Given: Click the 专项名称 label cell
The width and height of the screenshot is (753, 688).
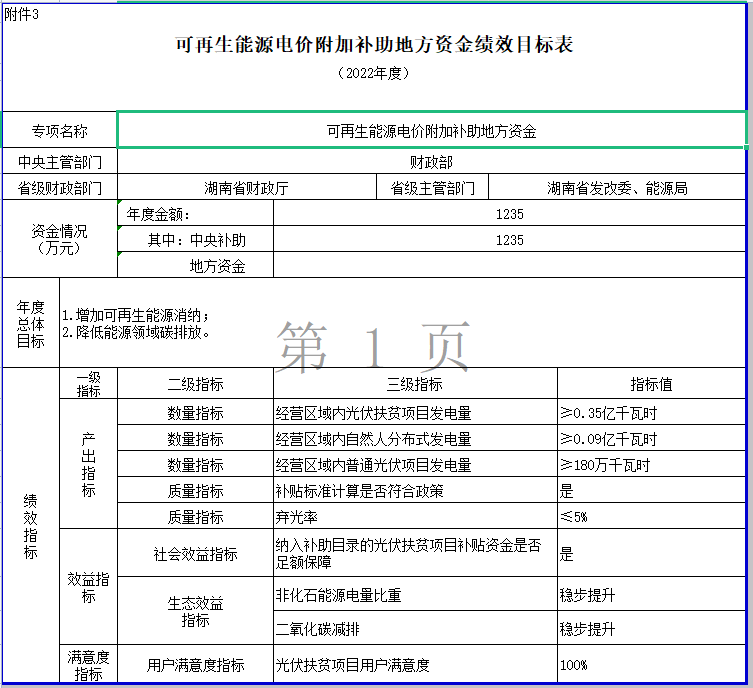Looking at the screenshot, I should [60, 131].
